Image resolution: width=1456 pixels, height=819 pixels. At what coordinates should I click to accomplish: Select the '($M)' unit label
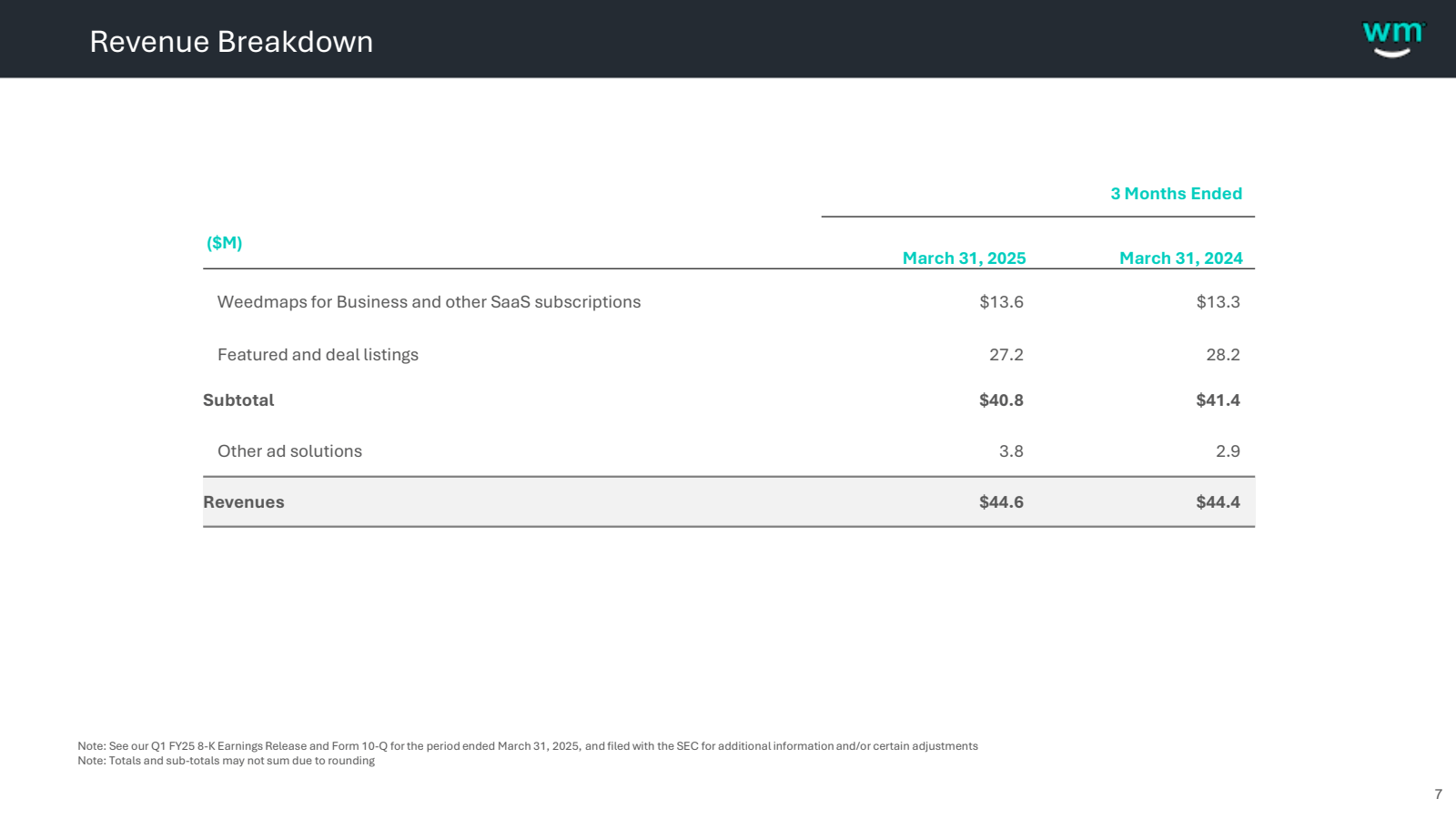[224, 243]
